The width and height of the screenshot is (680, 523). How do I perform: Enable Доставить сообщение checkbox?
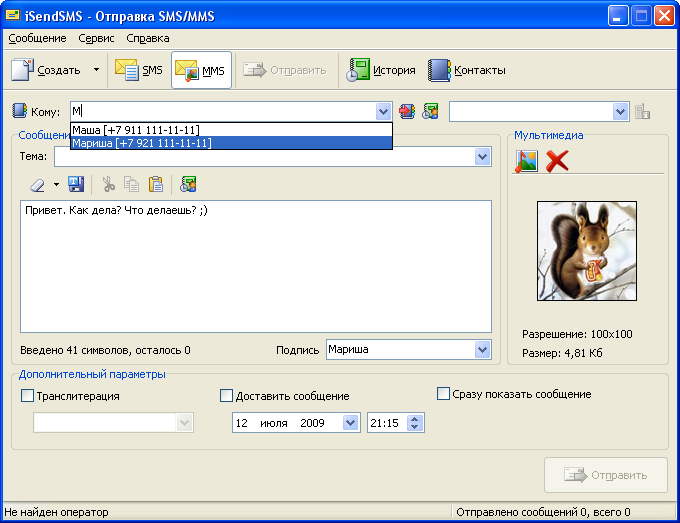click(226, 396)
